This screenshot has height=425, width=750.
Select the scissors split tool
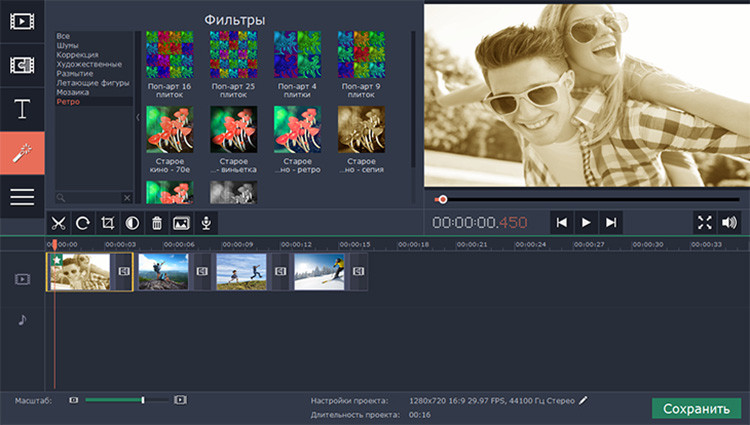(58, 223)
